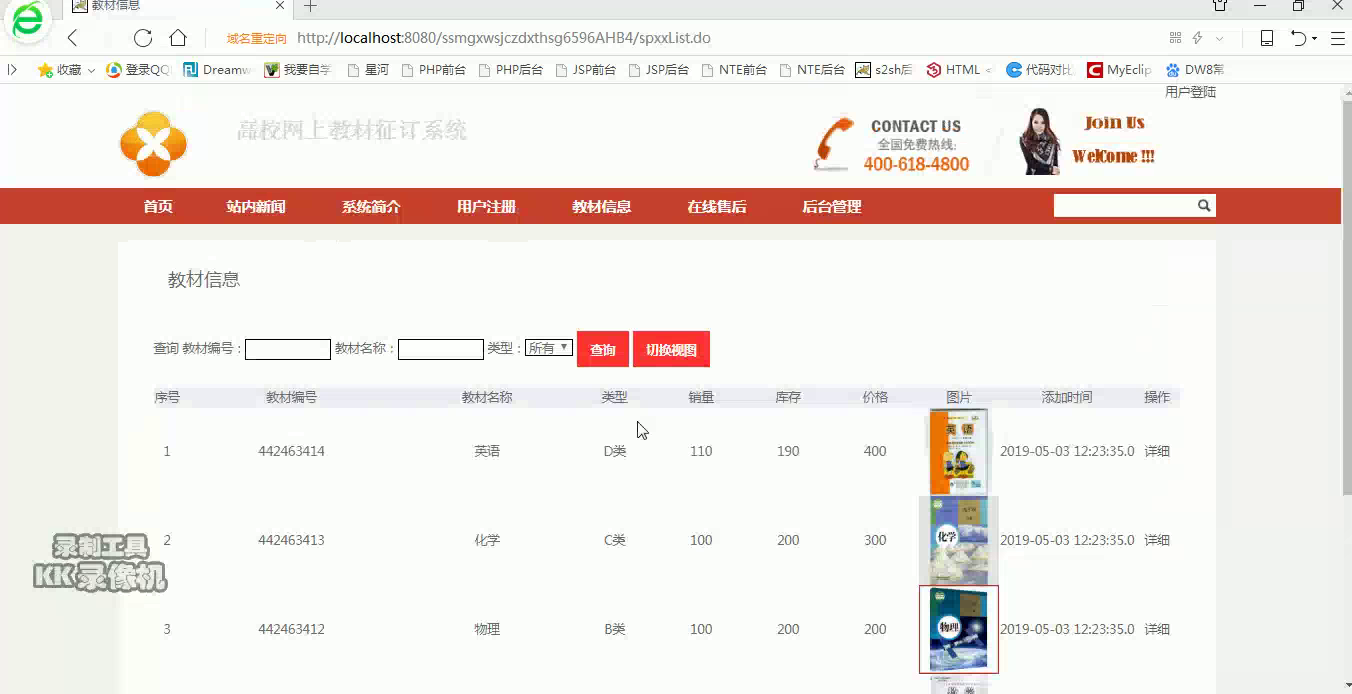Click the 物理 textbook cover image
The image size is (1352, 694).
pyautogui.click(x=958, y=629)
